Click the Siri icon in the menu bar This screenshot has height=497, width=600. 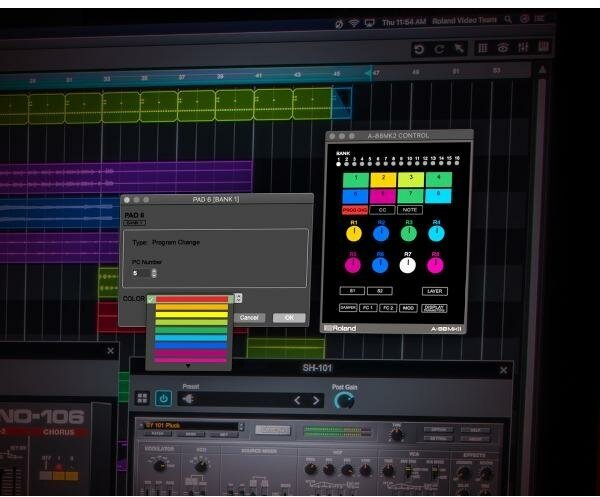(x=524, y=19)
